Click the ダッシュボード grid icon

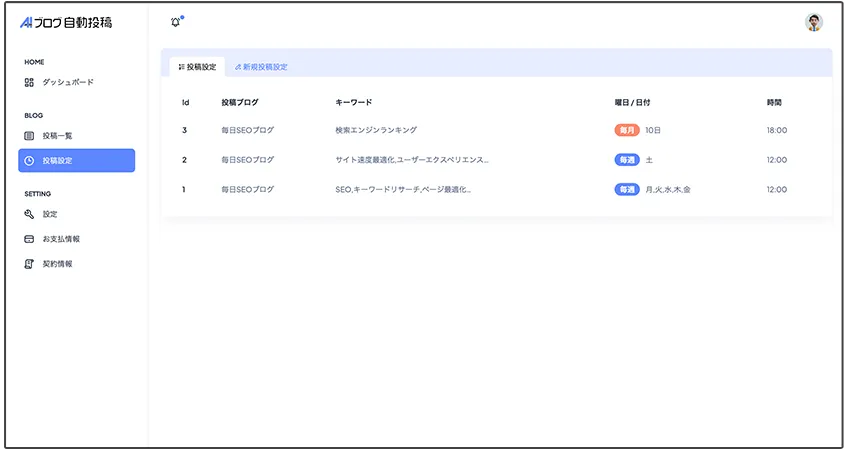pos(29,82)
